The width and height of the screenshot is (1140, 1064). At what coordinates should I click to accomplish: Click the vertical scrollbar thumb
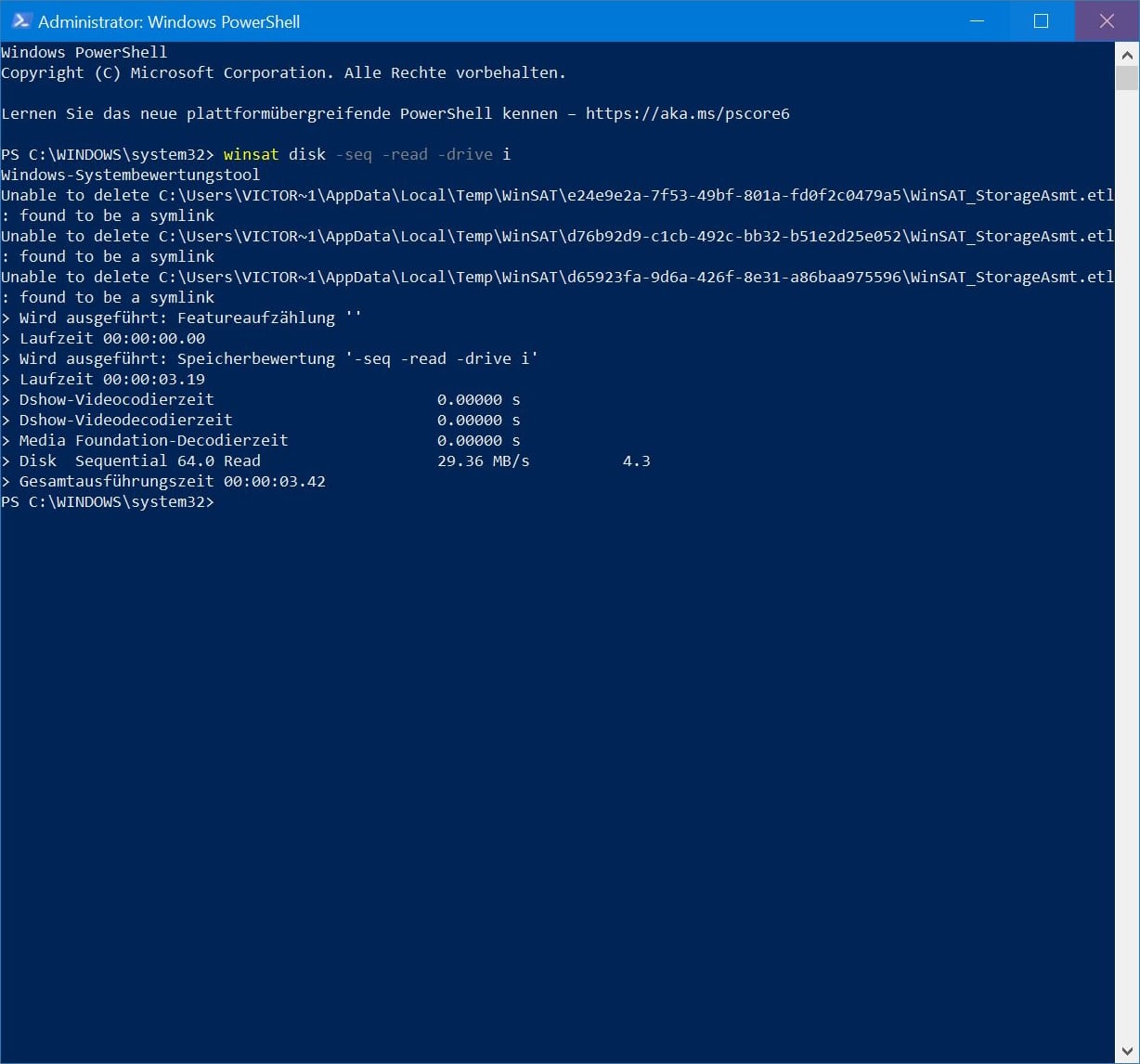click(1127, 77)
